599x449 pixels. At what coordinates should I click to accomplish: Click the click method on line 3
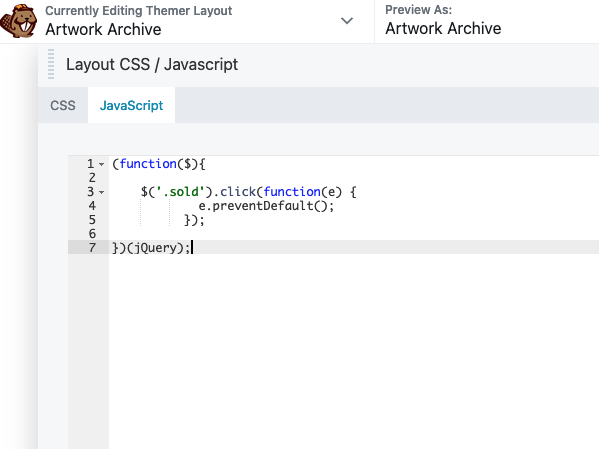[x=238, y=192]
